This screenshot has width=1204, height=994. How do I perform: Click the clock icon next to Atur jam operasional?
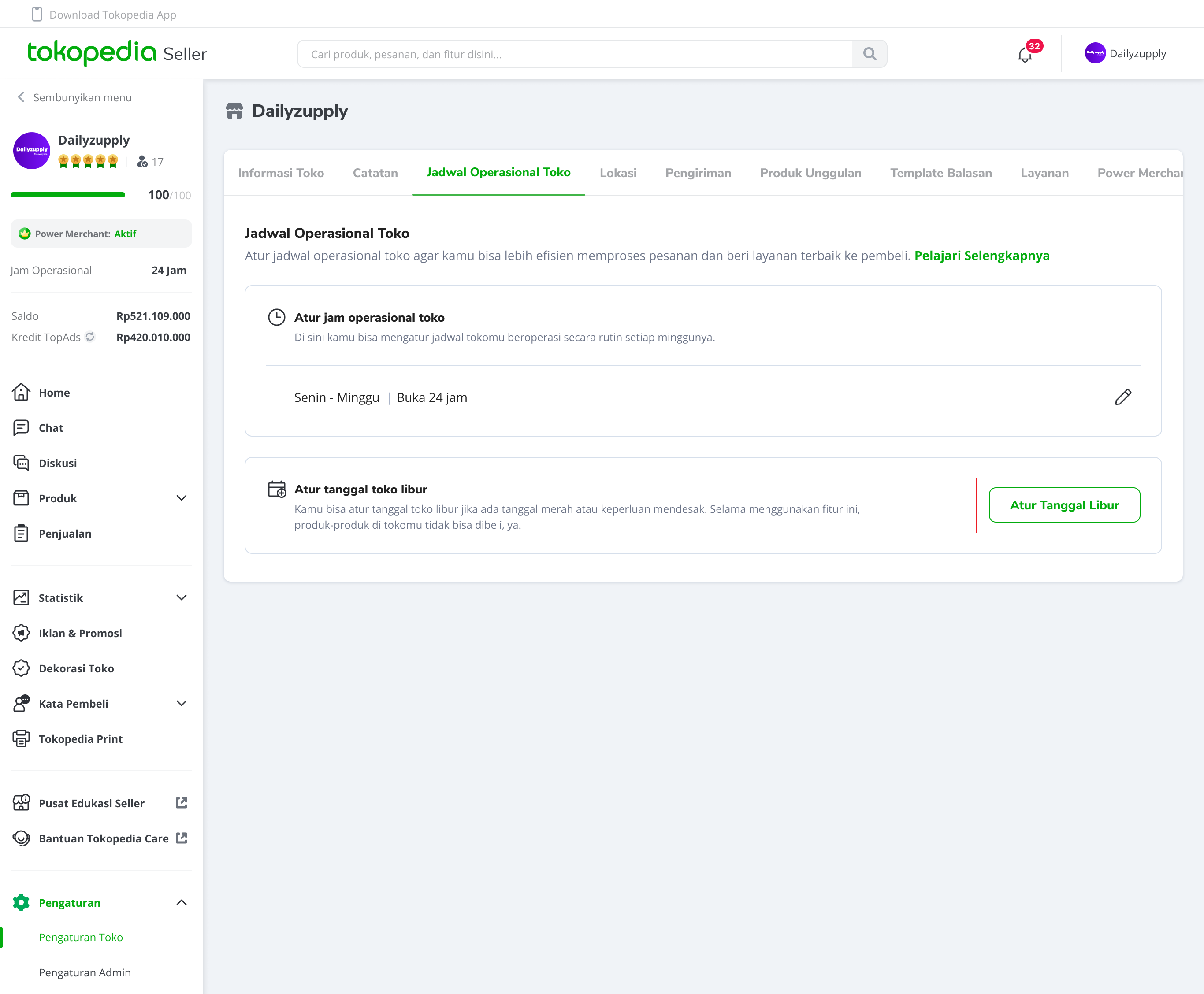coord(277,317)
